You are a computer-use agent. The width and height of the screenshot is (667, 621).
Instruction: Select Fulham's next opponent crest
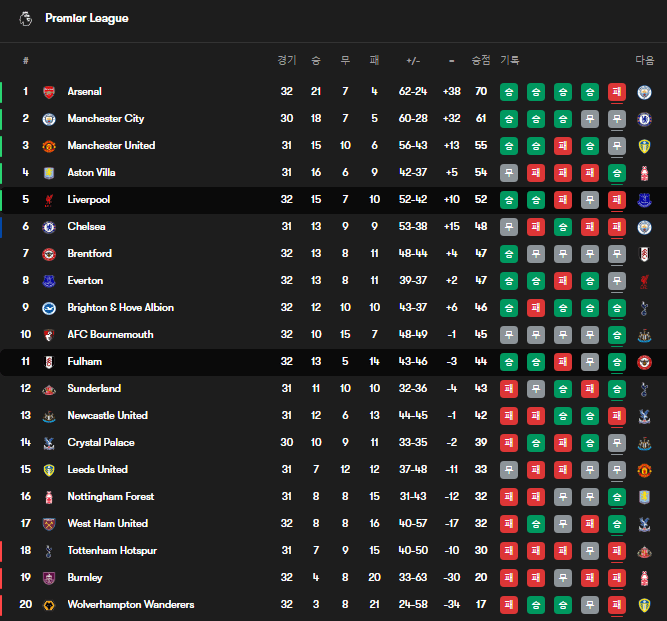(644, 362)
